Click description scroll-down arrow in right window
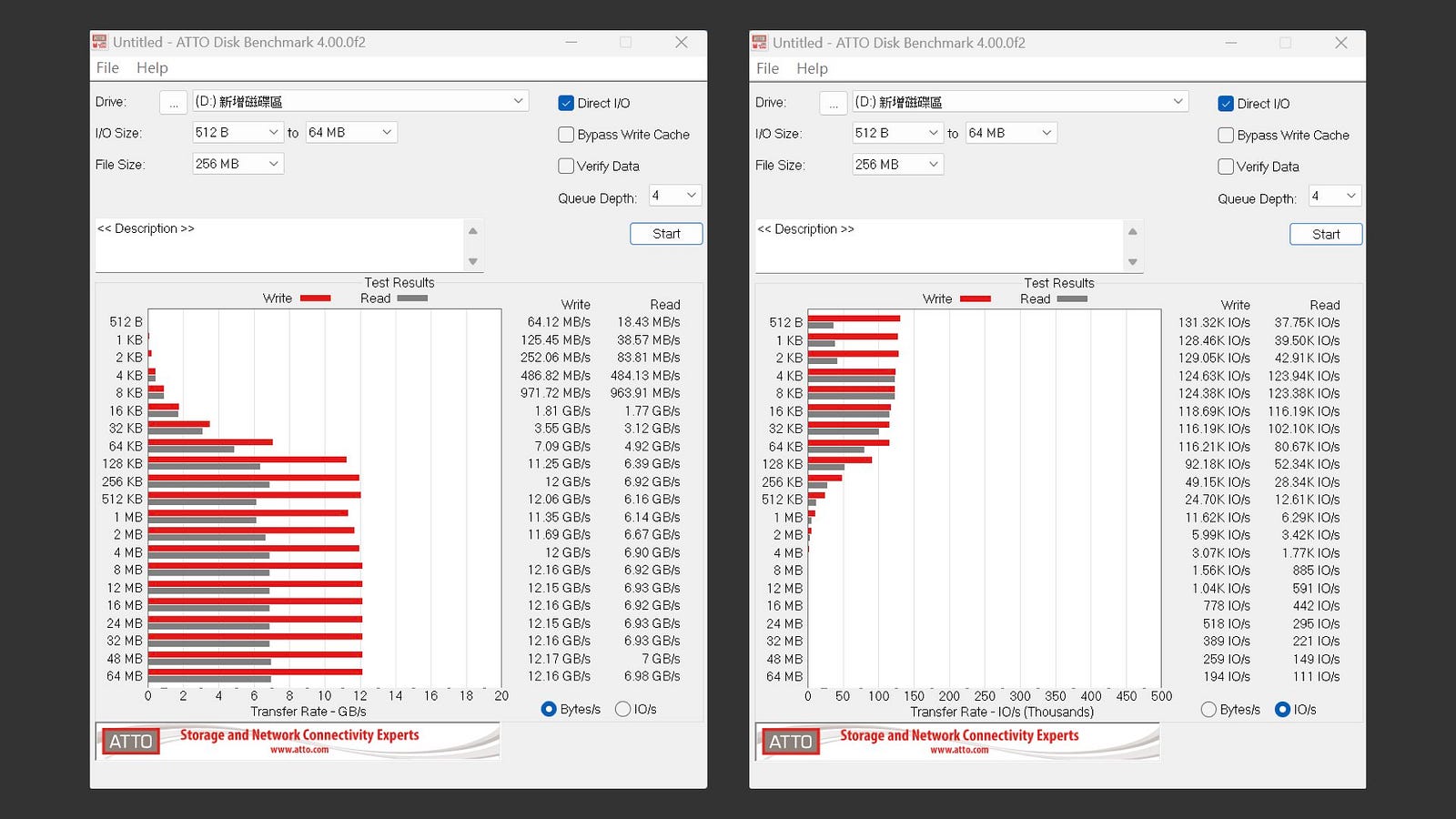Screen dimensions: 1456x819 [x=1132, y=262]
